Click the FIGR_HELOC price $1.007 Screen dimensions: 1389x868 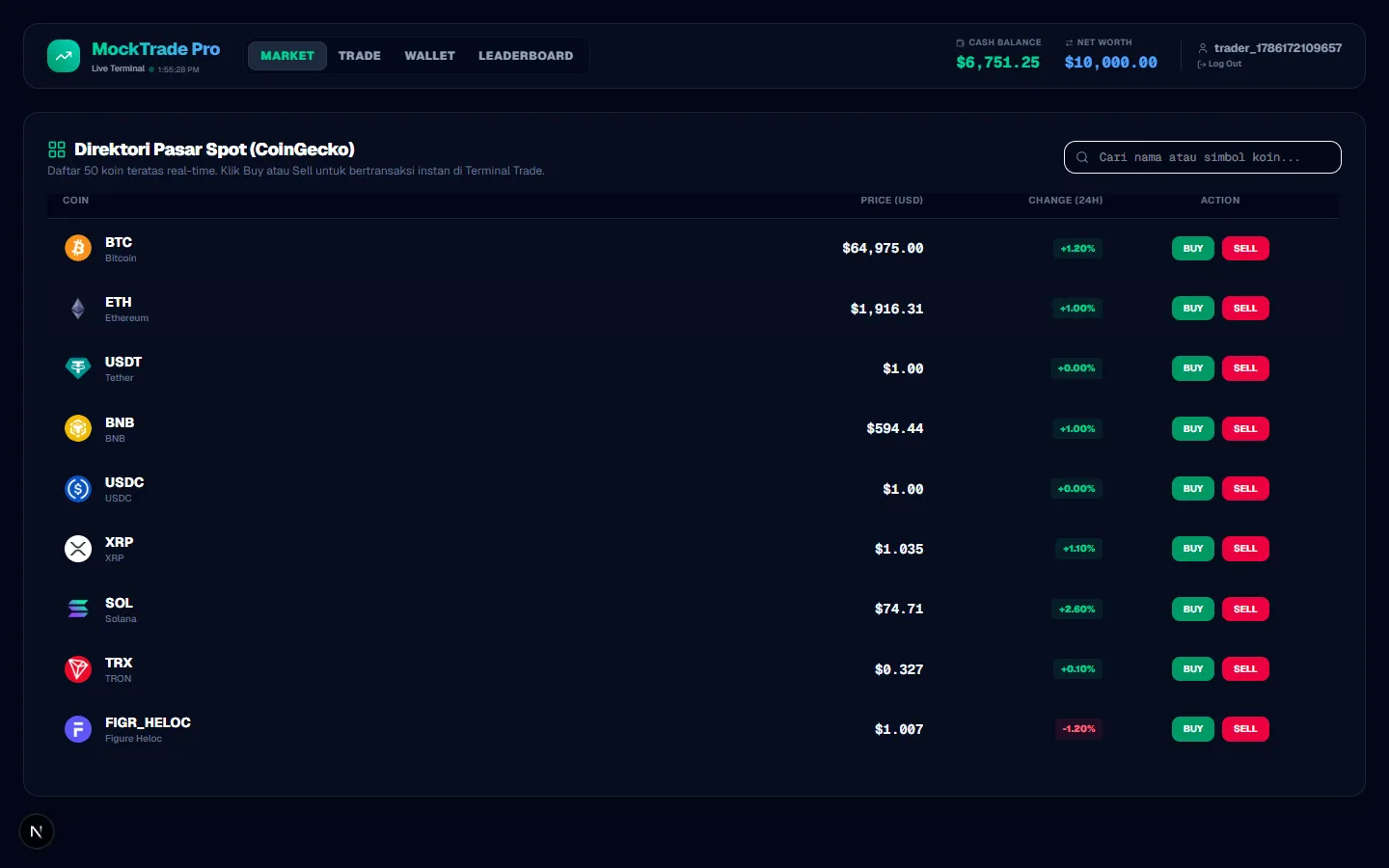point(899,730)
